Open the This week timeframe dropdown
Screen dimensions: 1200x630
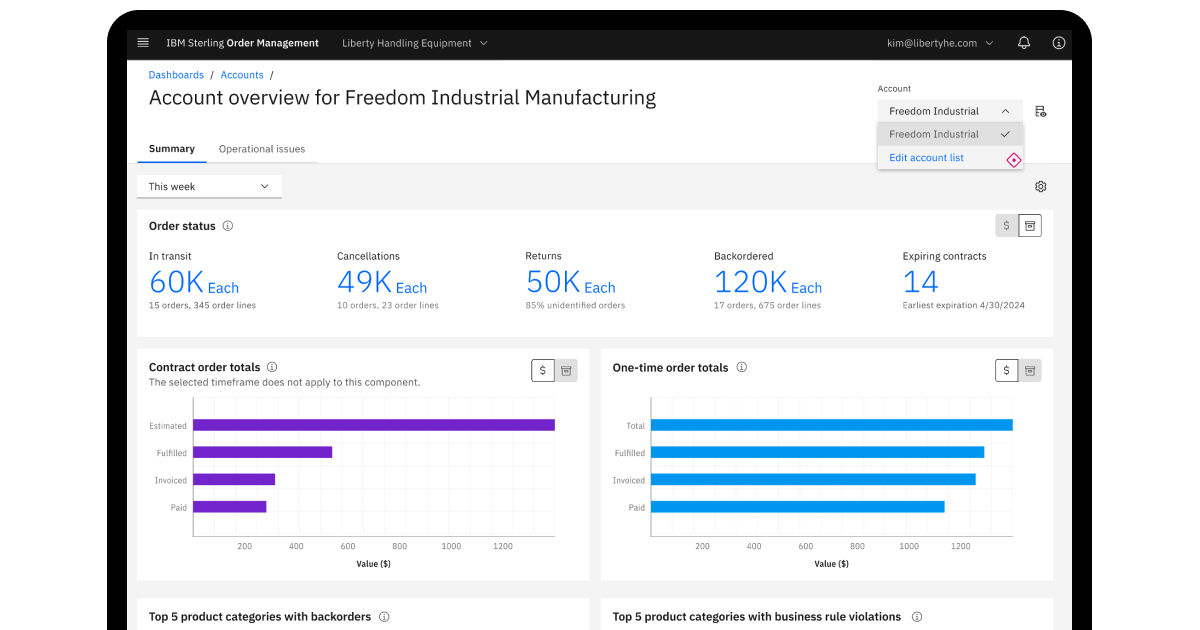pos(209,186)
